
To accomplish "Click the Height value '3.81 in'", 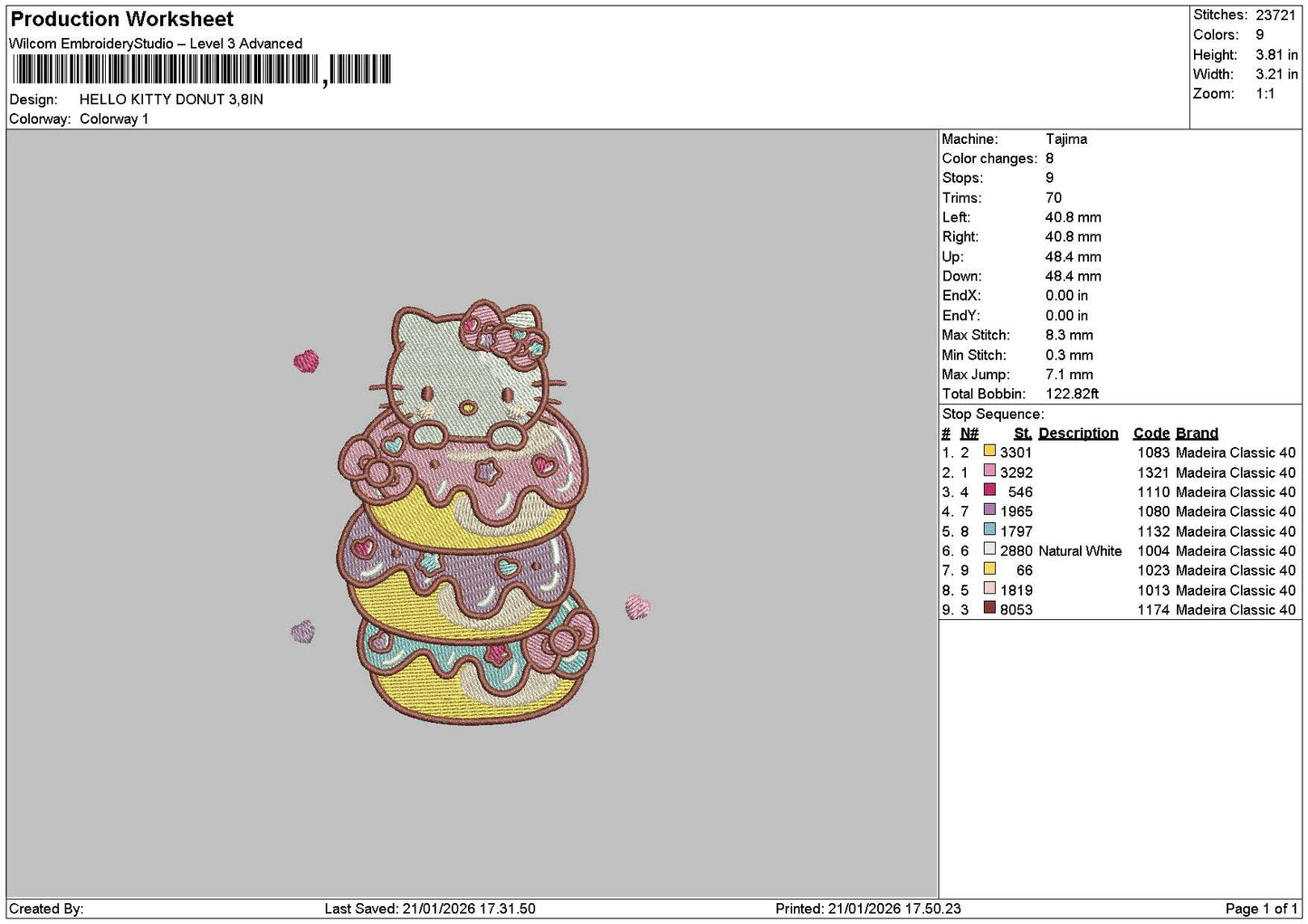I will pos(1276,54).
